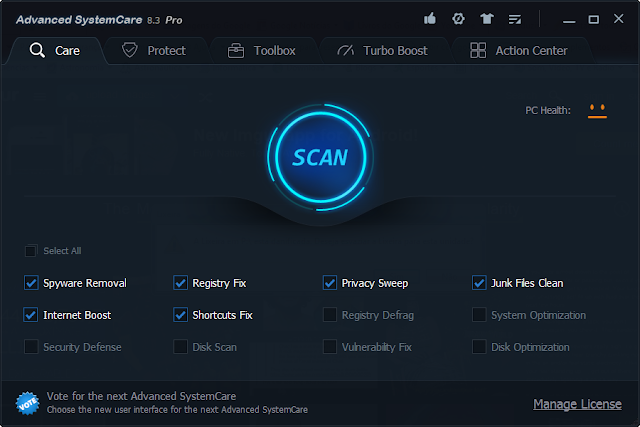Disable Internet Boost checkbox
This screenshot has height=427, width=640.
pos(31,315)
